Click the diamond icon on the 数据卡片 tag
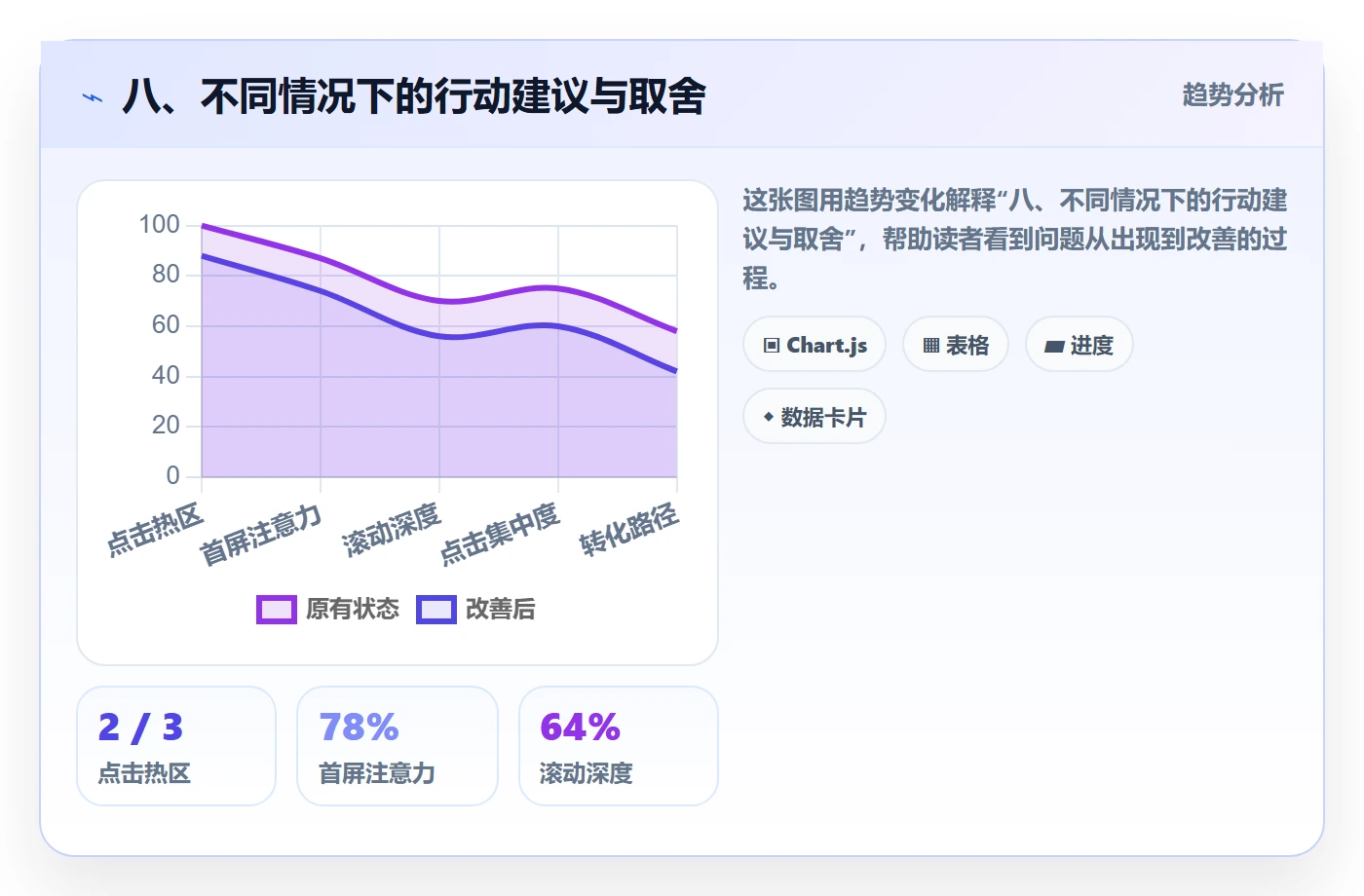1364x896 pixels. pyautogui.click(x=769, y=417)
